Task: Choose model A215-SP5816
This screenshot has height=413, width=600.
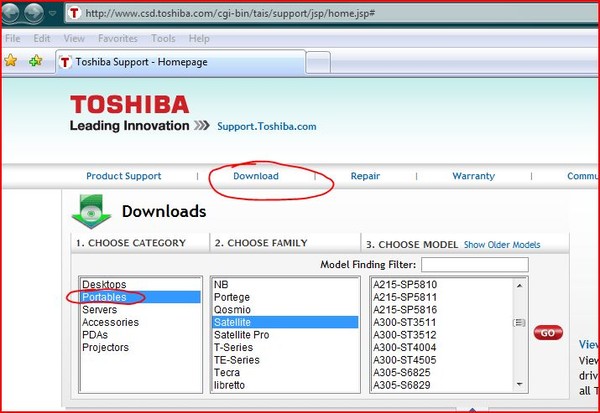Action: point(442,310)
